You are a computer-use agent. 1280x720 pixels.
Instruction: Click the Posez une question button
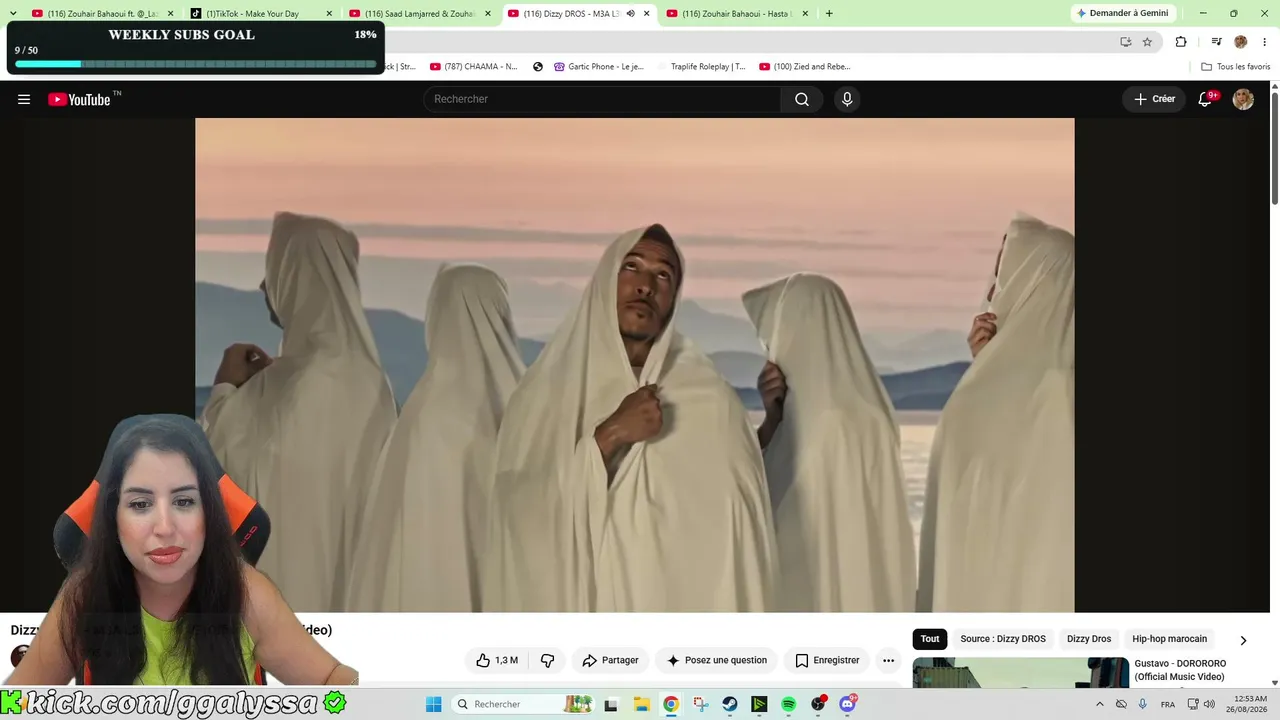point(717,660)
